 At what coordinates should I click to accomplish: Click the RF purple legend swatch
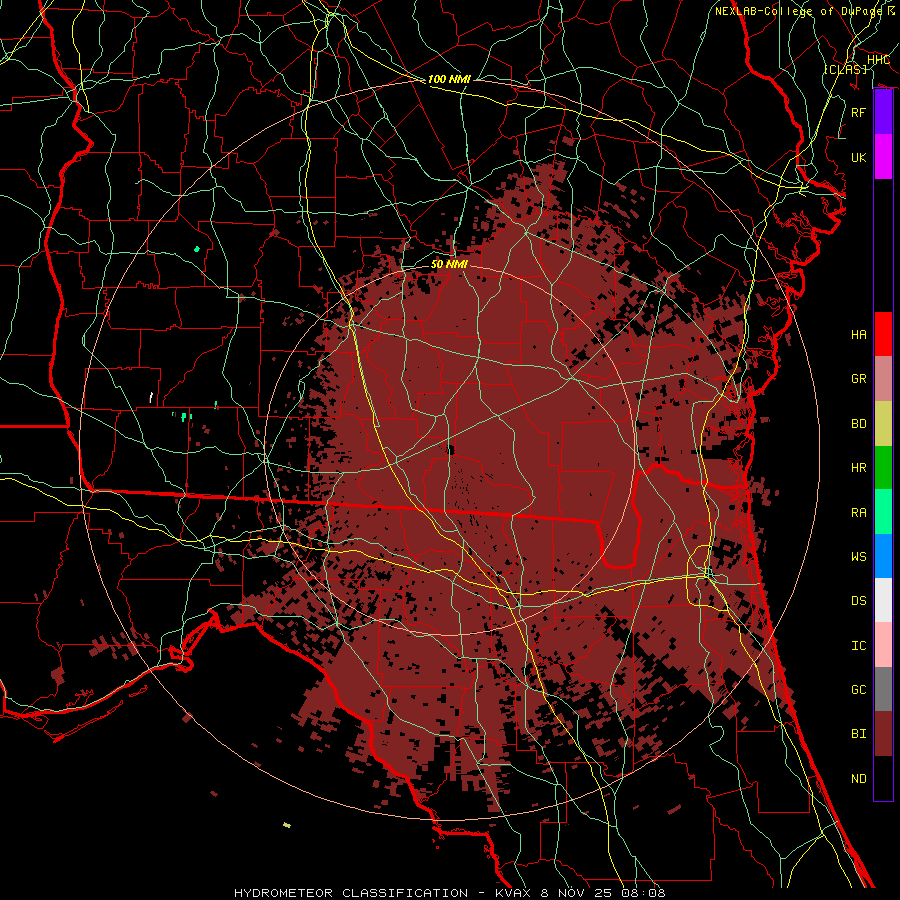point(883,112)
